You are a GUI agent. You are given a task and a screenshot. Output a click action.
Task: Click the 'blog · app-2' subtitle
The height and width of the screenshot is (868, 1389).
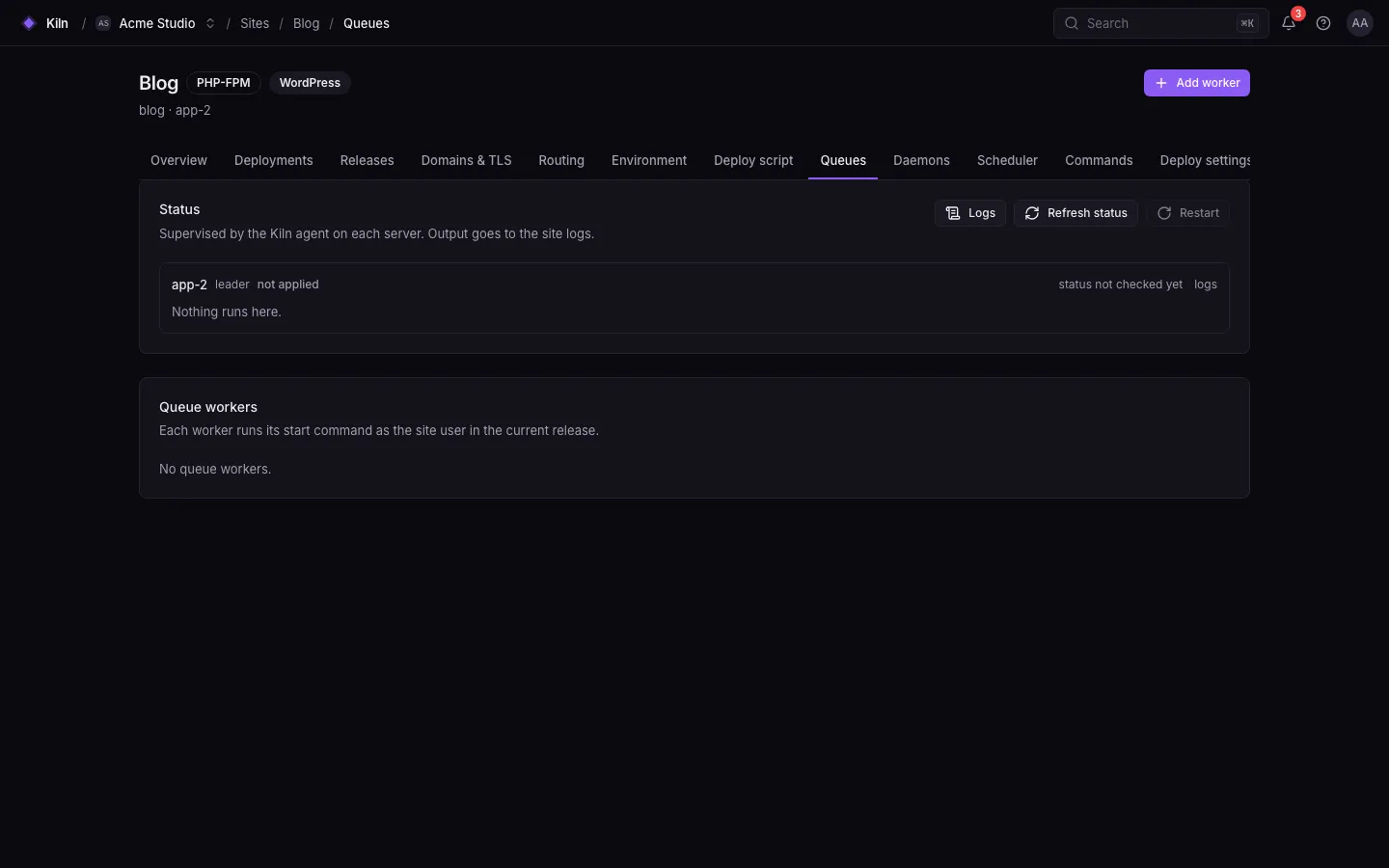[x=175, y=110]
